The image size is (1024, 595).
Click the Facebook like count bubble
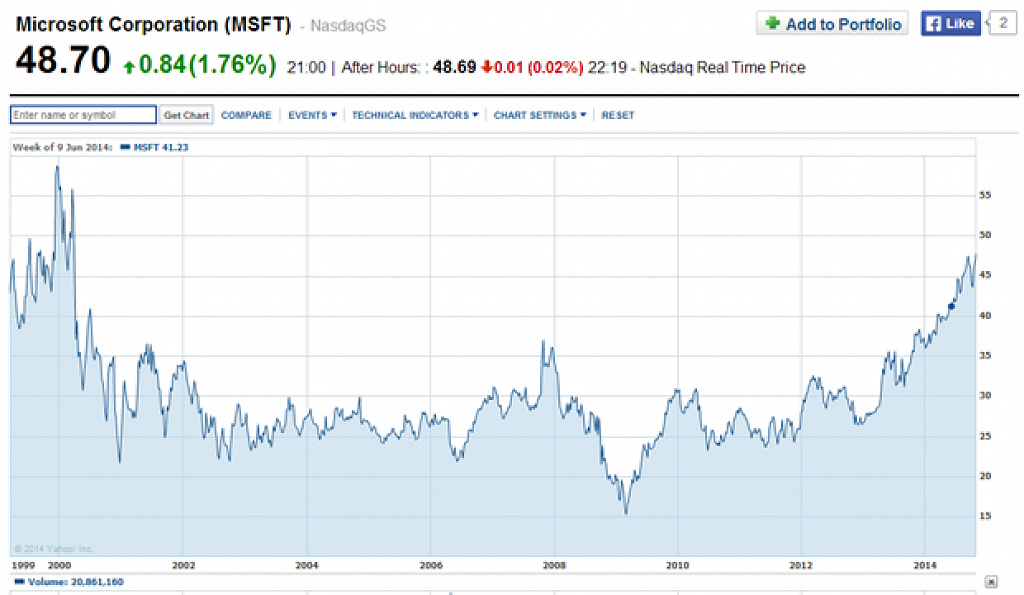coord(1002,24)
